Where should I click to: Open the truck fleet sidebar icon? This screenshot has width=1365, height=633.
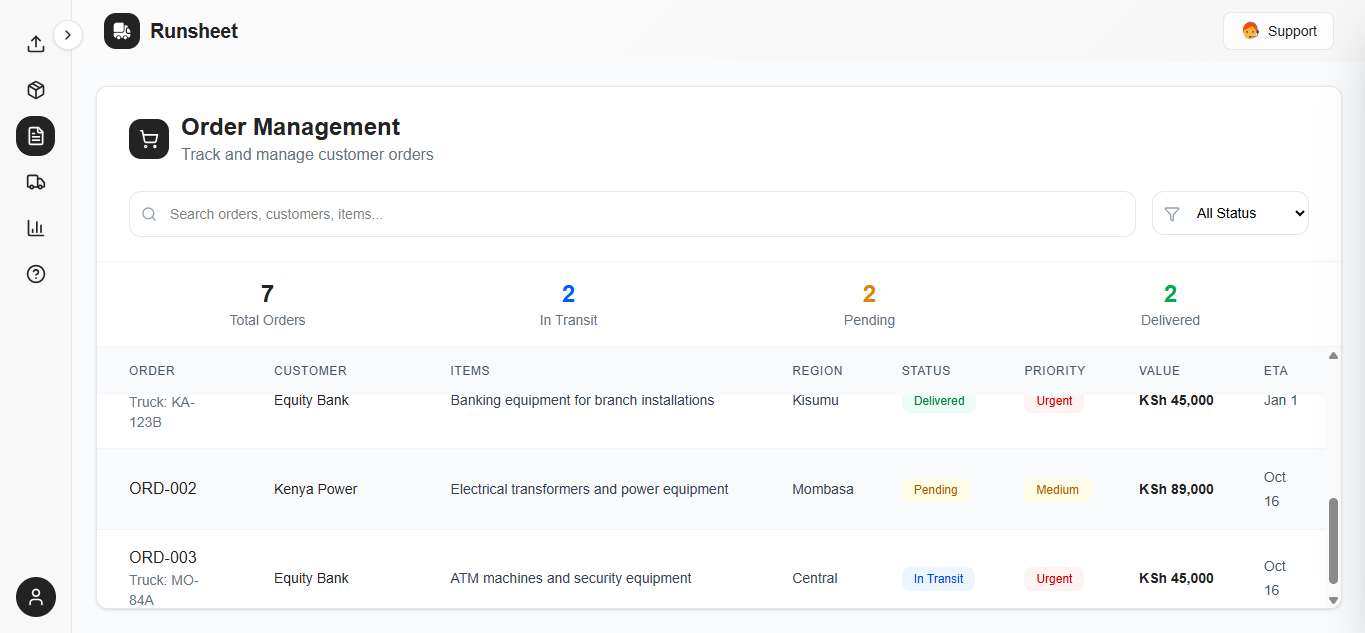36,182
